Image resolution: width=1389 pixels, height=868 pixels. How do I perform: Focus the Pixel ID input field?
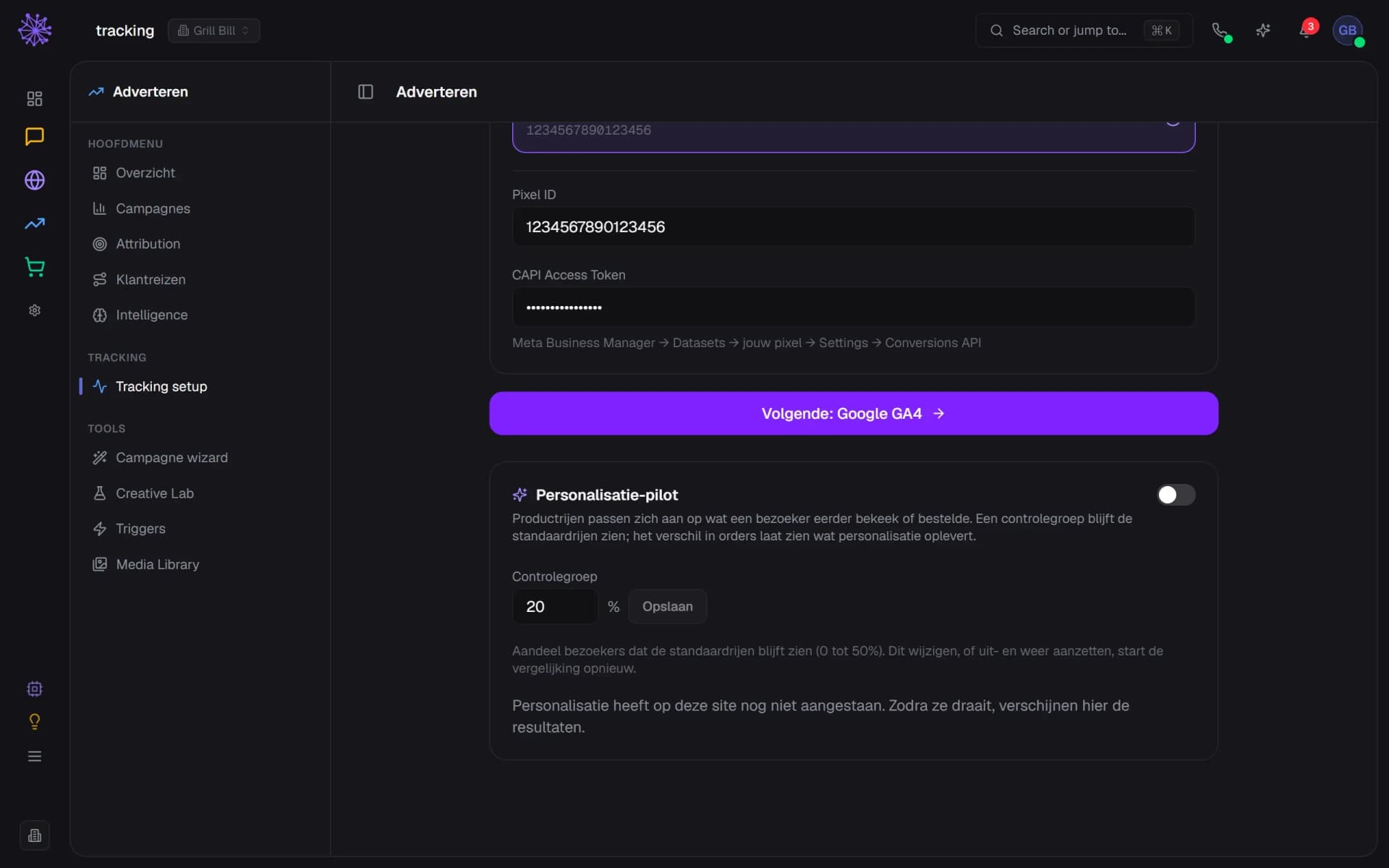point(854,226)
